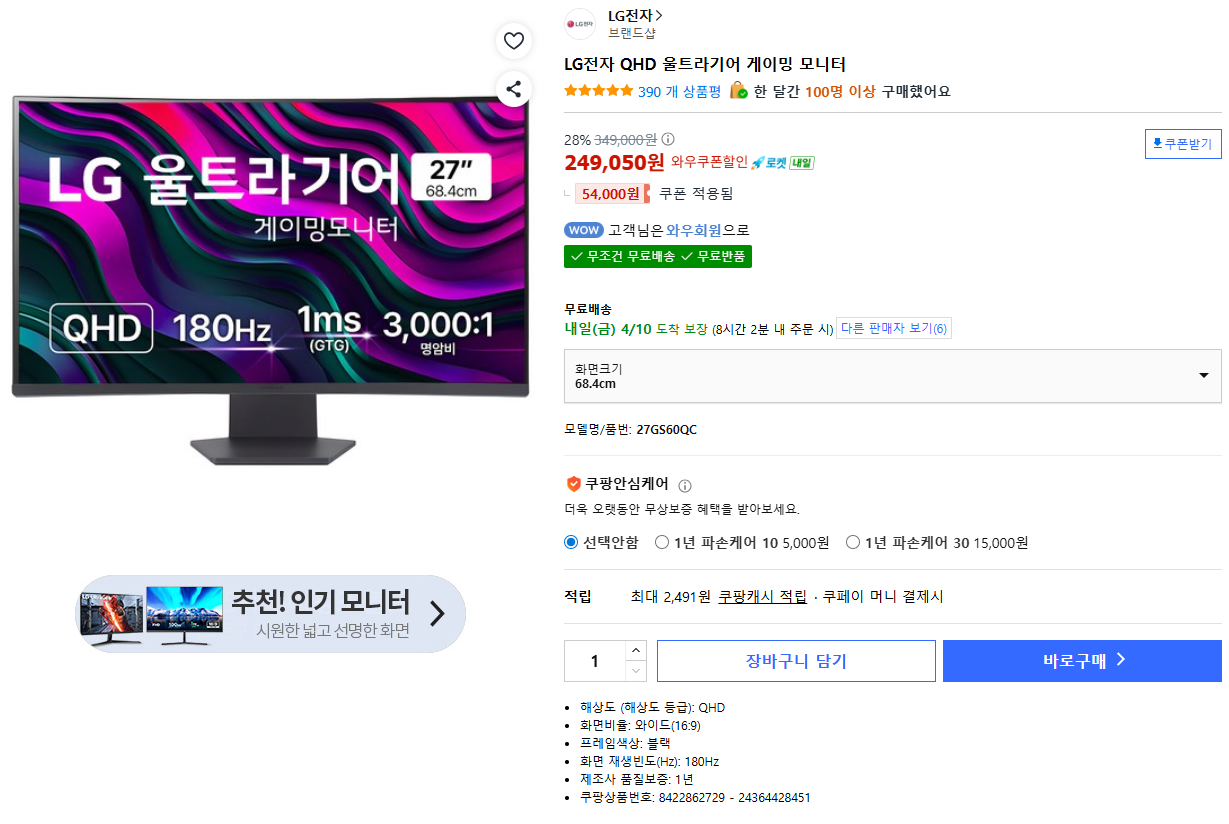This screenshot has height=824, width=1229.
Task: Select 1년 파손케어 10 5,000원 option
Action: (x=662, y=543)
